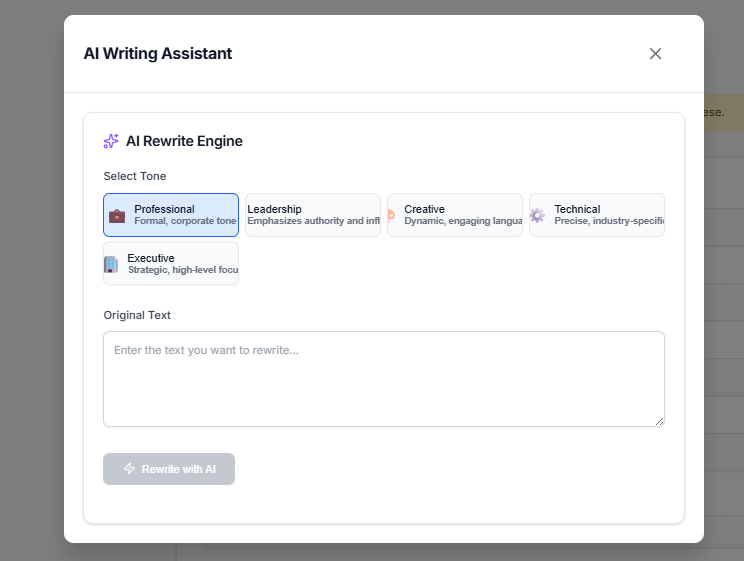744x561 pixels.
Task: Click the AI Writing Assistant title
Action: [x=158, y=54]
